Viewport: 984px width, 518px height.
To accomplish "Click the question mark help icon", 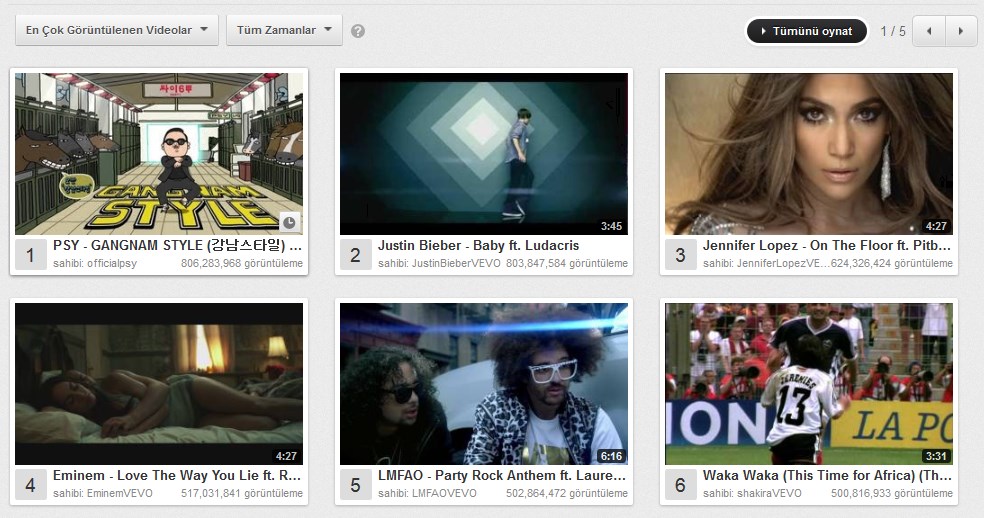I will pos(358,31).
